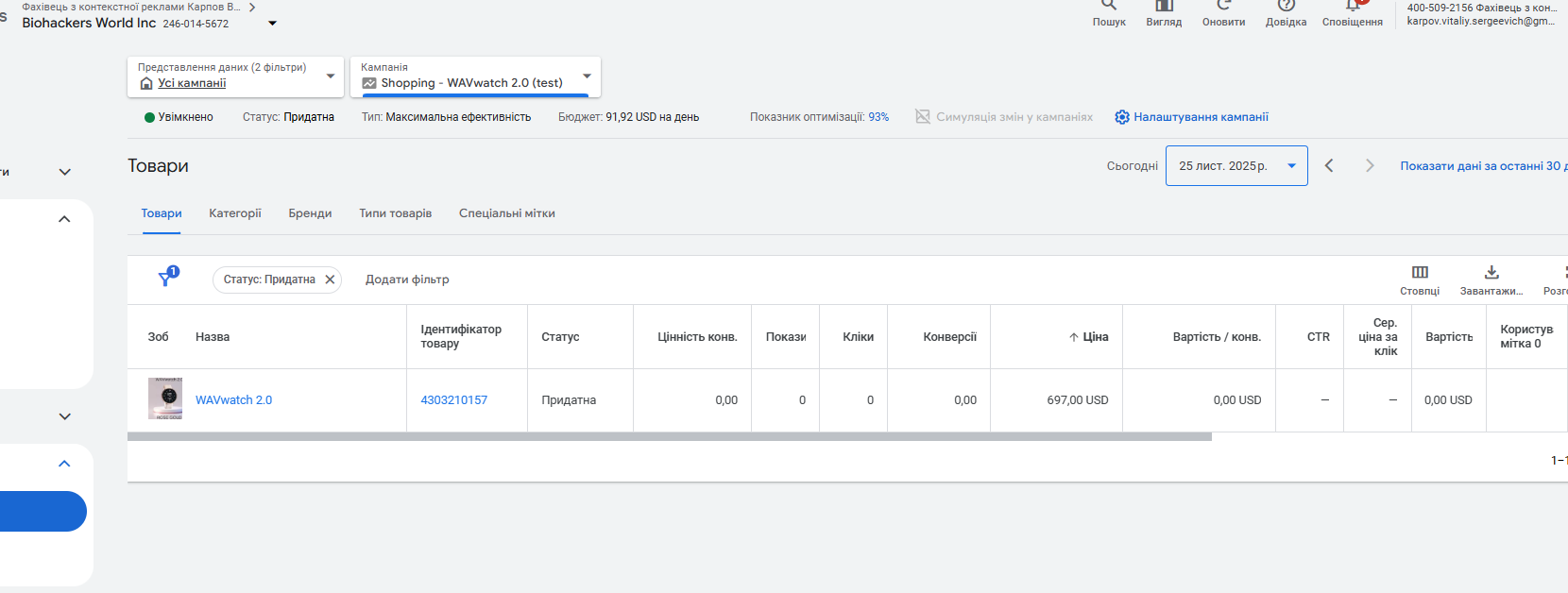
Task: Switch to the Категорії tab
Action: pos(235,213)
